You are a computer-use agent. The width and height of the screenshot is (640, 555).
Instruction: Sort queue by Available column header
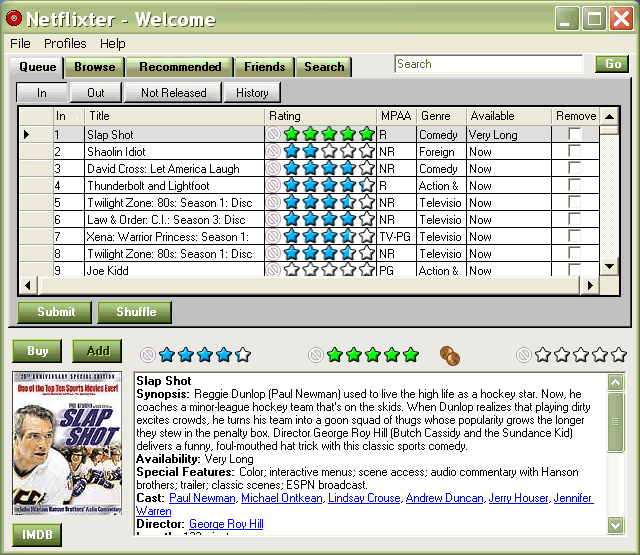point(509,116)
